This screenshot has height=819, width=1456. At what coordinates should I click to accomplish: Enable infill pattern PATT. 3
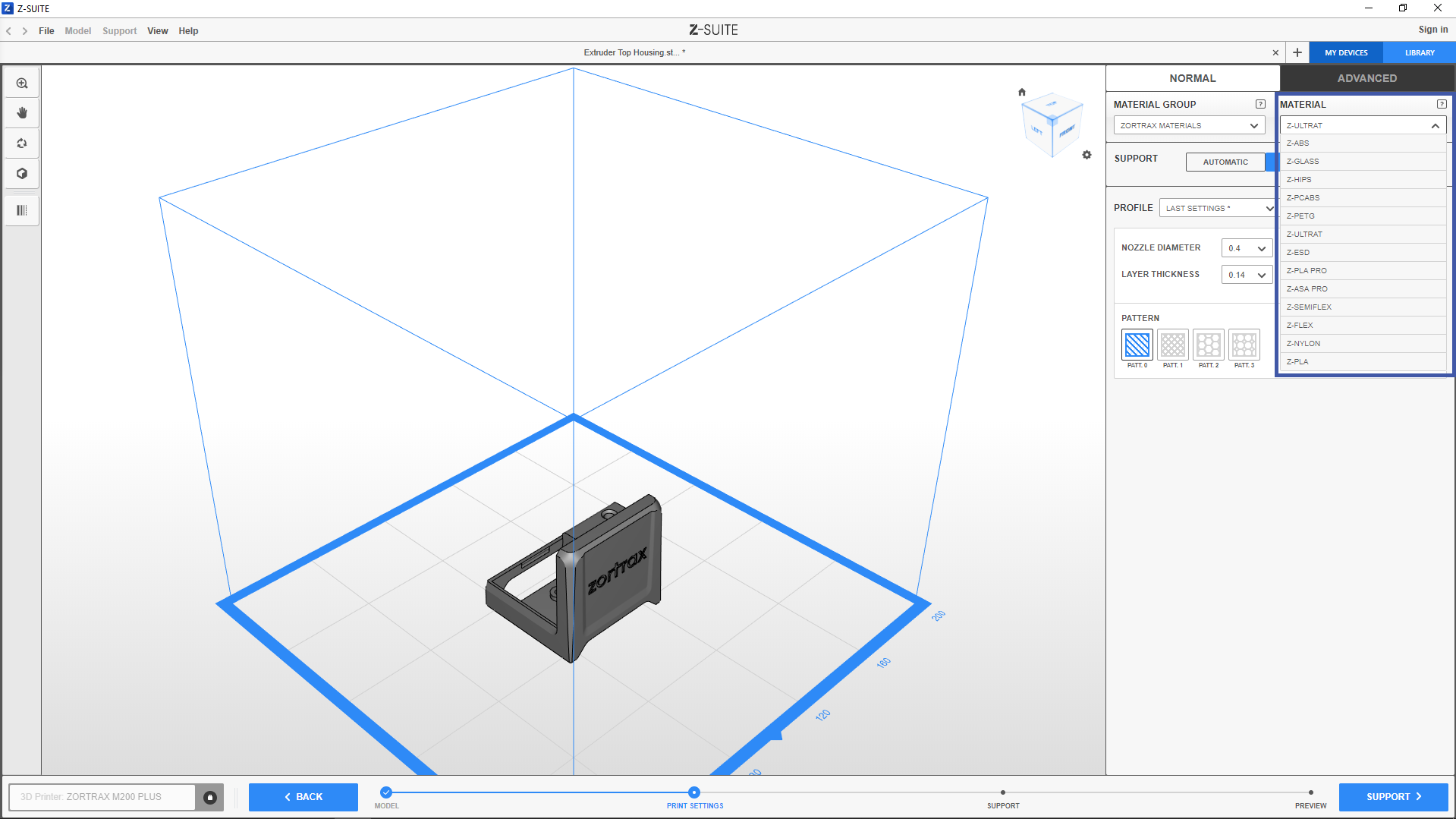pos(1244,345)
